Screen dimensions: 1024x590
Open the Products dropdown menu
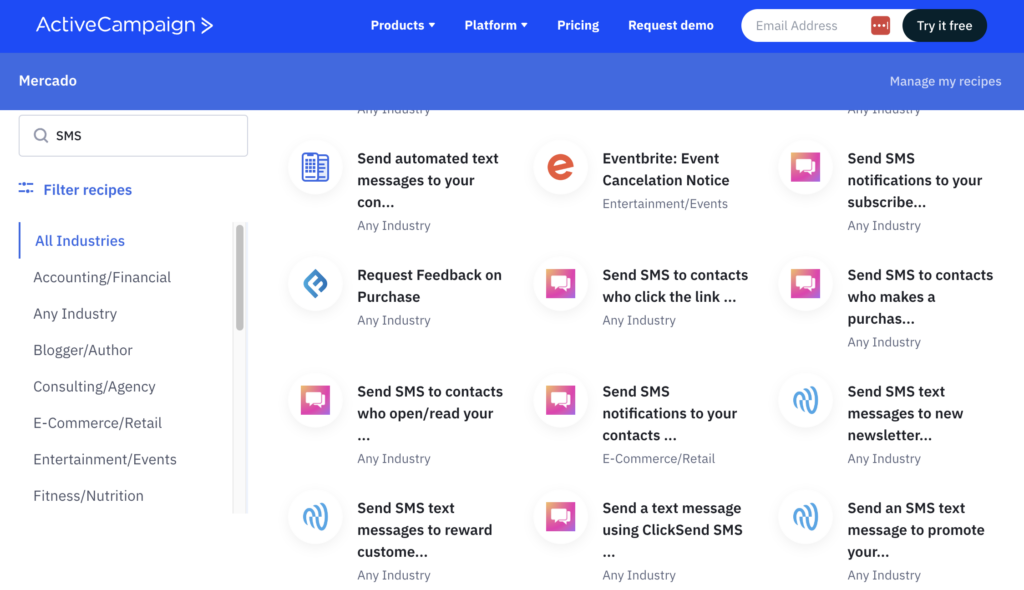(x=403, y=25)
